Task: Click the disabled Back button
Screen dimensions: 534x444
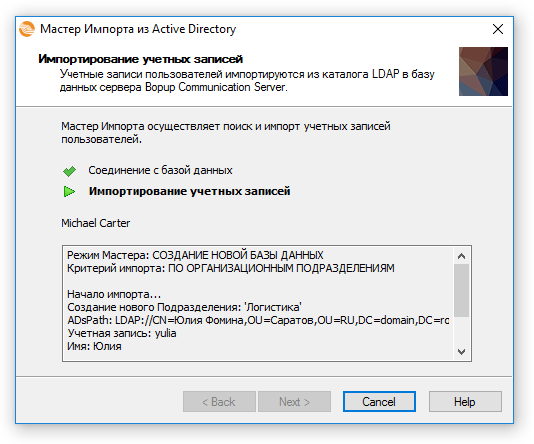Action: [x=219, y=402]
